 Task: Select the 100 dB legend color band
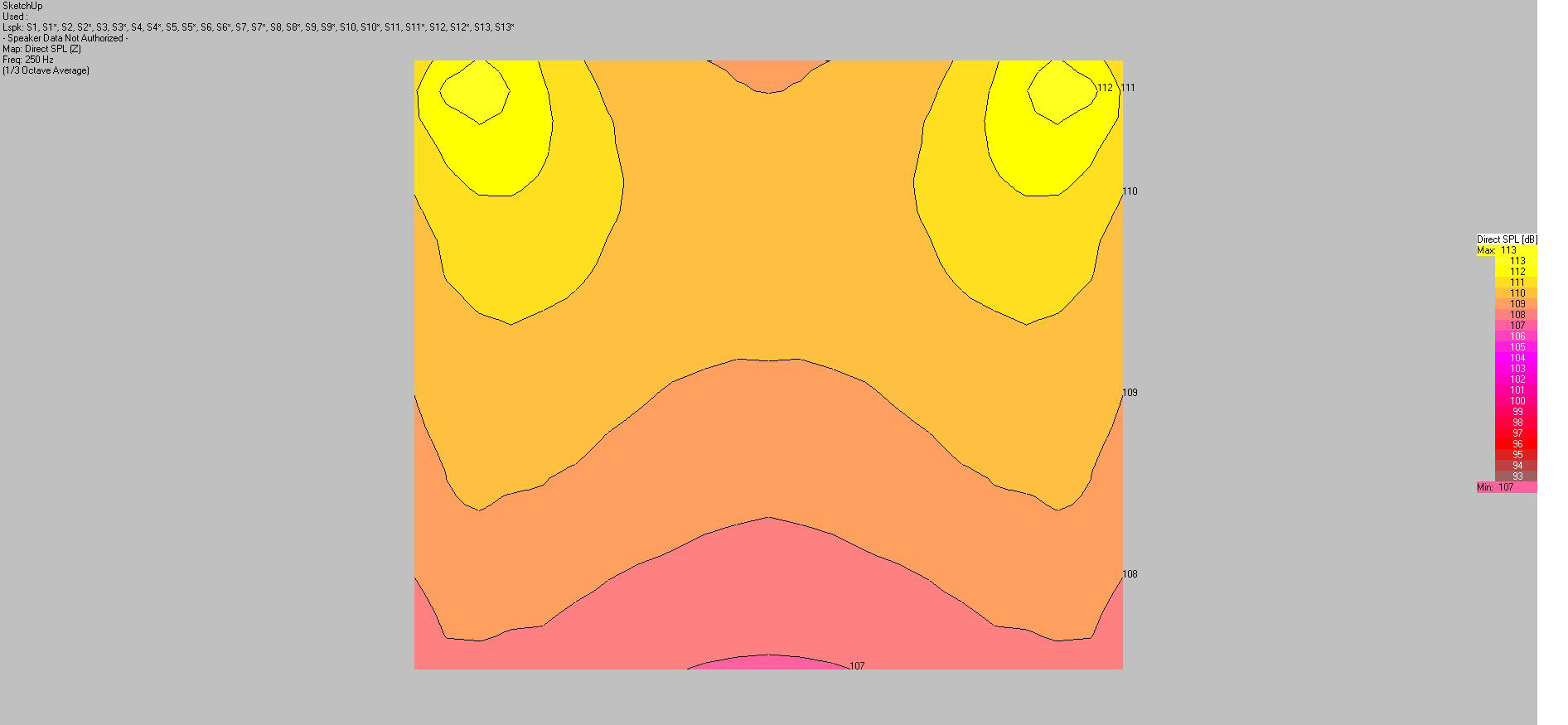(1516, 401)
